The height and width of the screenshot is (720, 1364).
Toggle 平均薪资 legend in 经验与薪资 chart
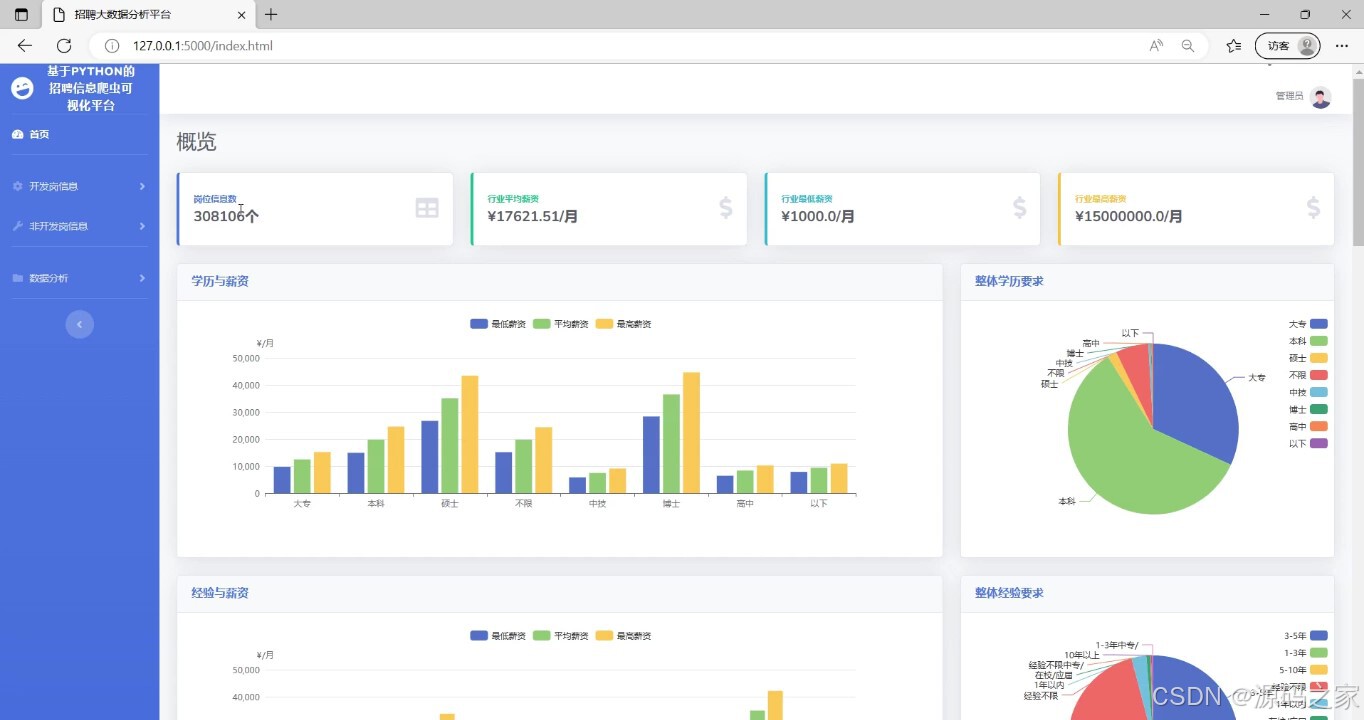(561, 636)
